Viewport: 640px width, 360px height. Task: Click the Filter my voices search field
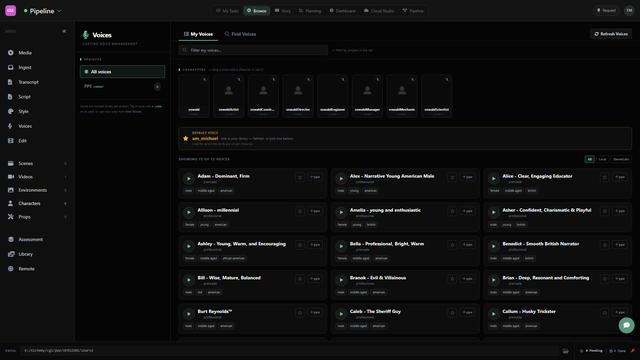pos(253,50)
